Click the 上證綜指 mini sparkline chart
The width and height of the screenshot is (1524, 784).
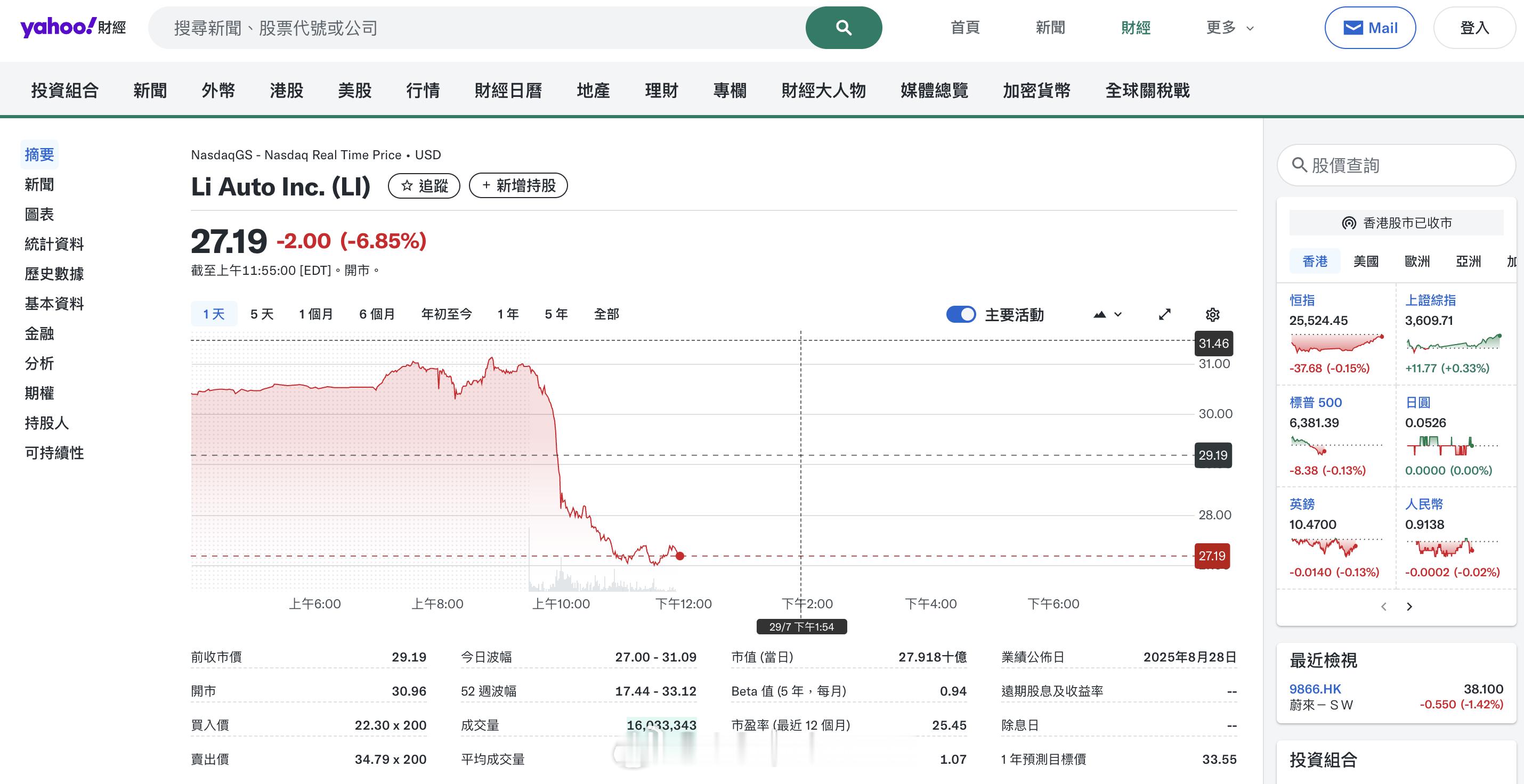coord(1454,343)
